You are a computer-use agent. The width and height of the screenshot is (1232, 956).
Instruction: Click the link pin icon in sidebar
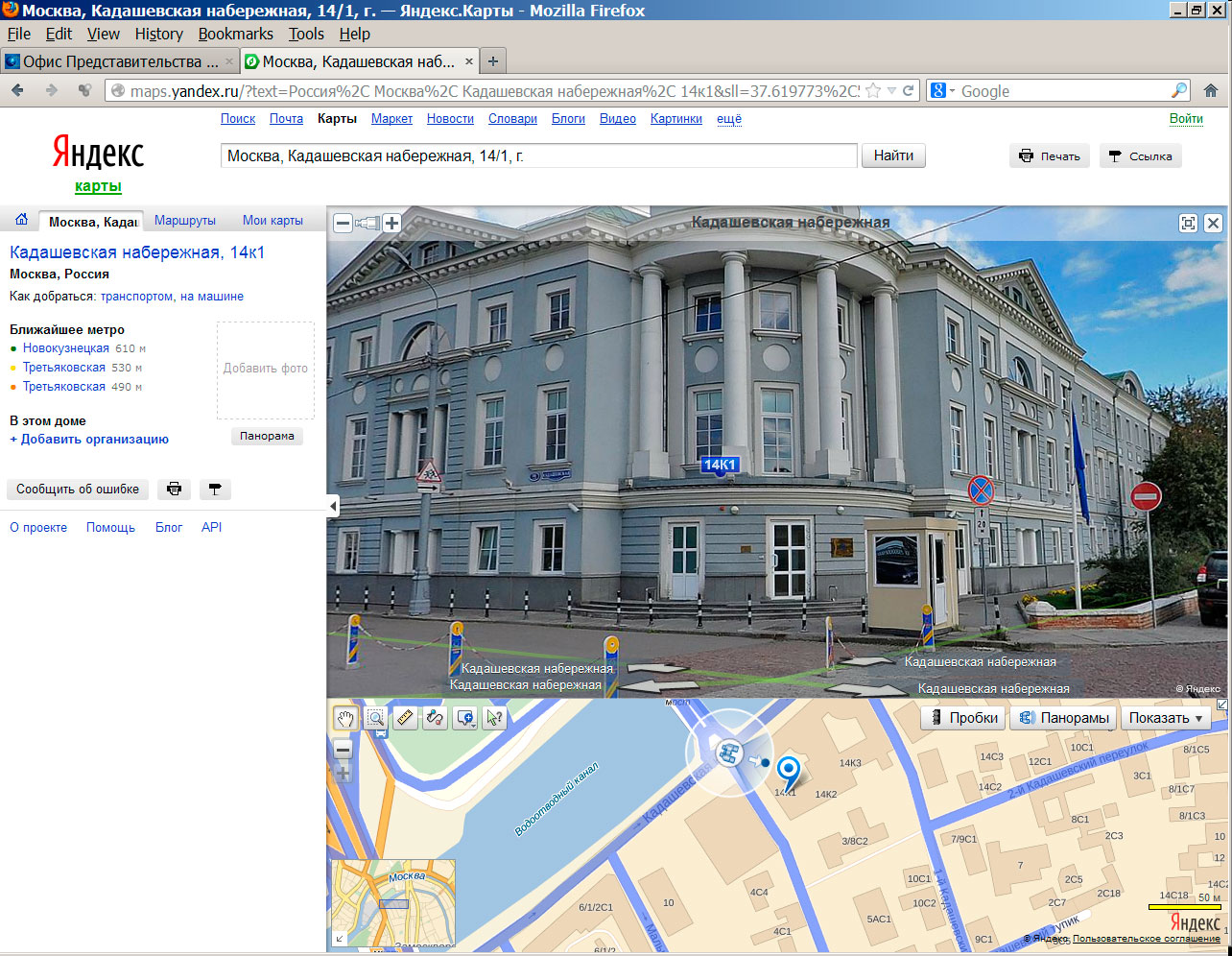(x=215, y=489)
